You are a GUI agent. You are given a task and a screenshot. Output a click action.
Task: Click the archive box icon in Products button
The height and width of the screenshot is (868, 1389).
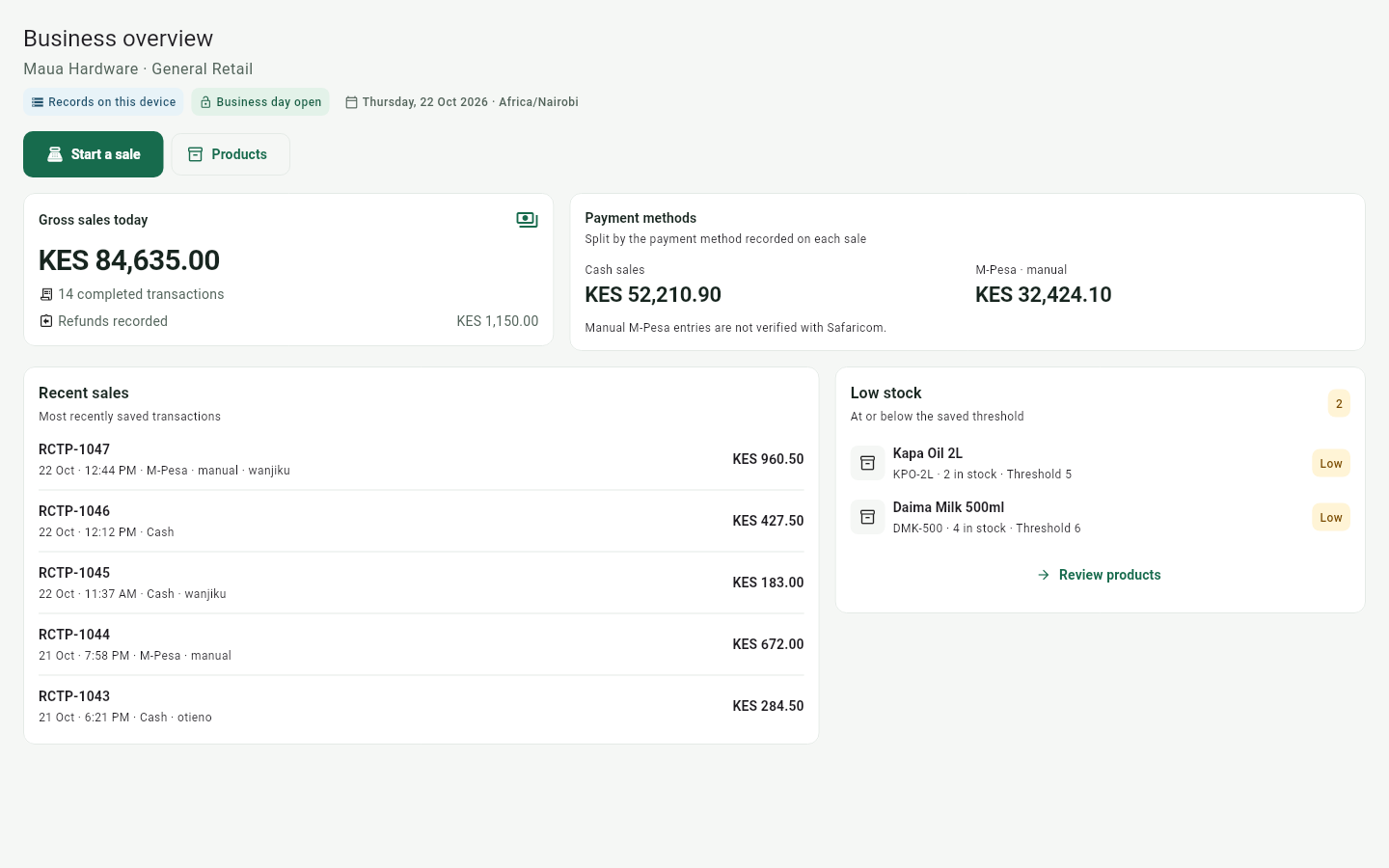pyautogui.click(x=196, y=154)
